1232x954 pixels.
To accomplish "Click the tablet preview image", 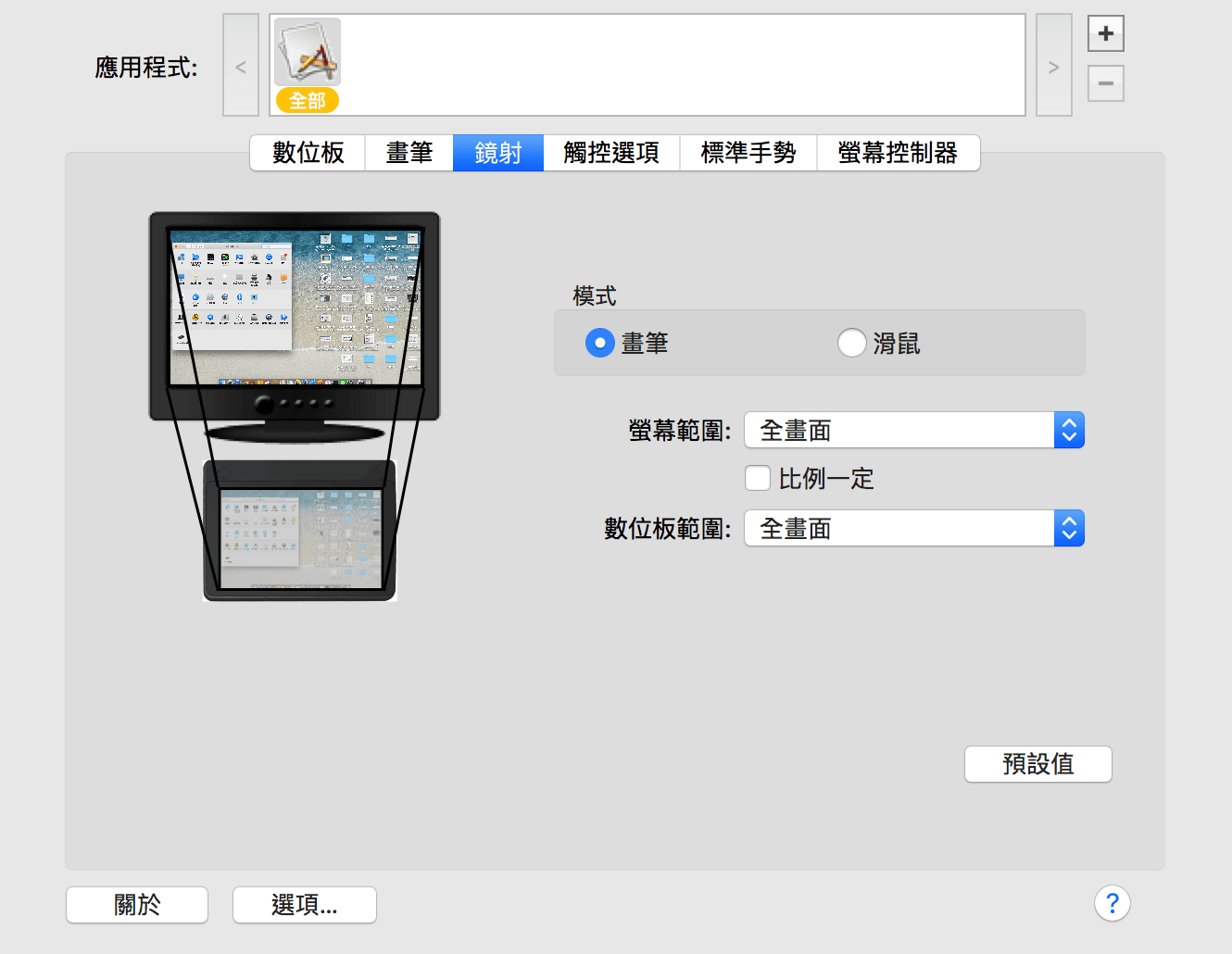I will (300, 531).
